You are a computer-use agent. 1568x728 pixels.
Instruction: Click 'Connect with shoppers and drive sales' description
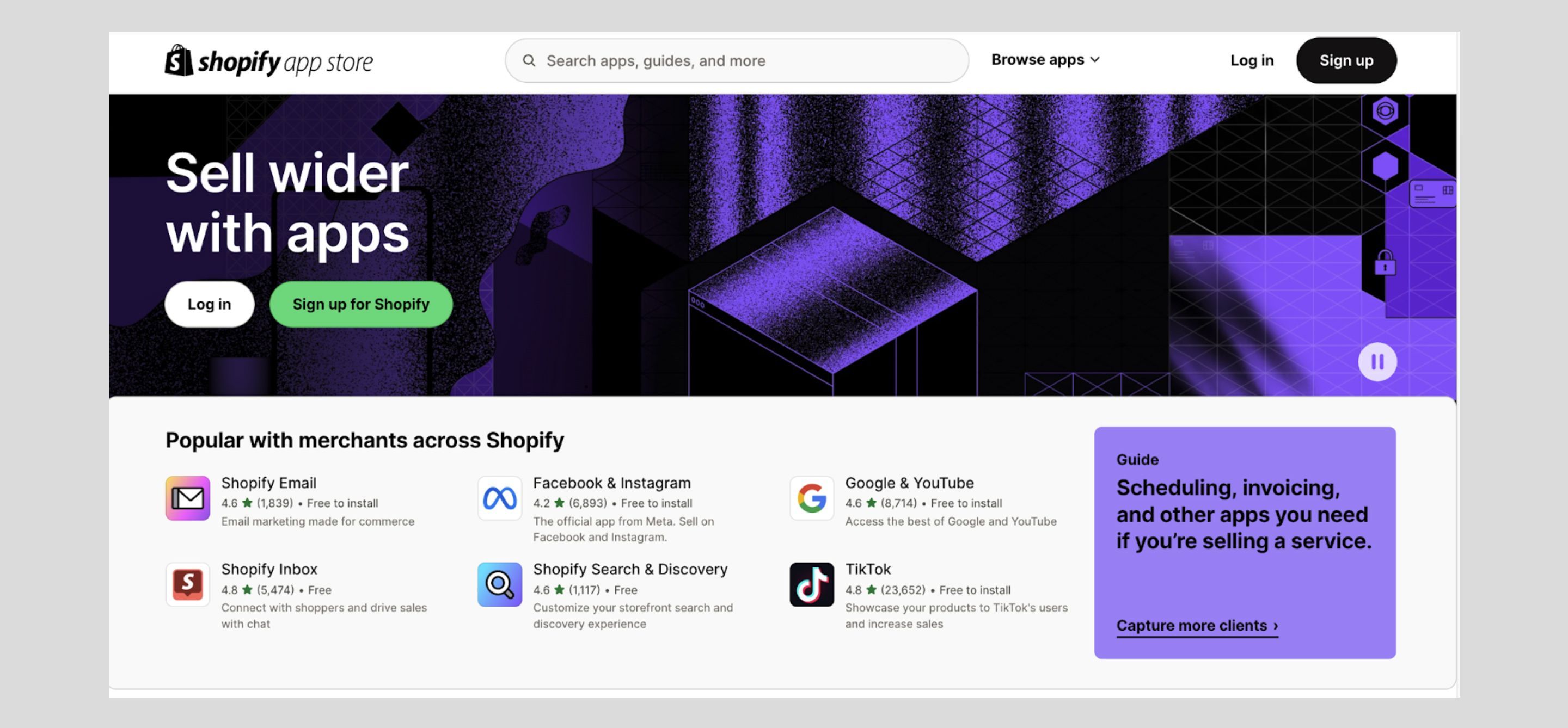324,615
